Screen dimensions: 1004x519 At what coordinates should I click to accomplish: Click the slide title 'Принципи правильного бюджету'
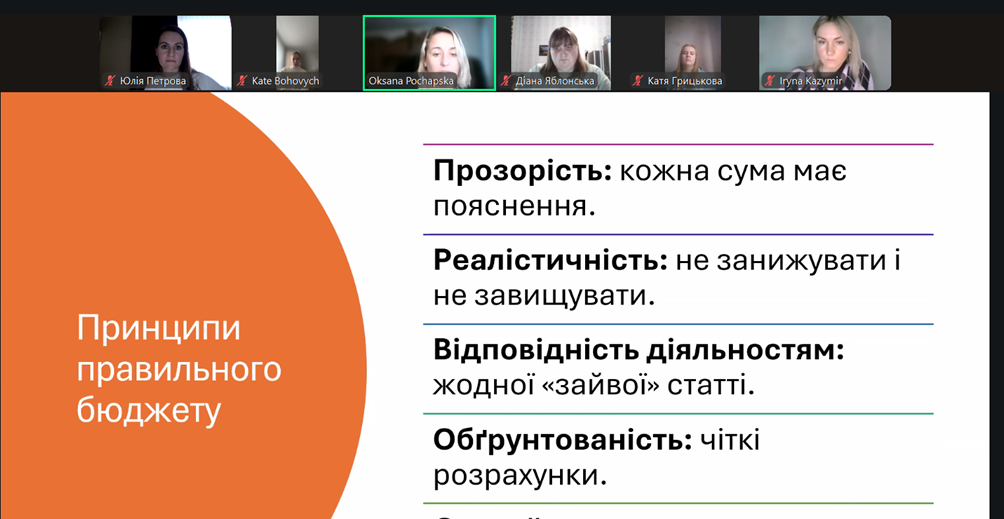point(179,370)
